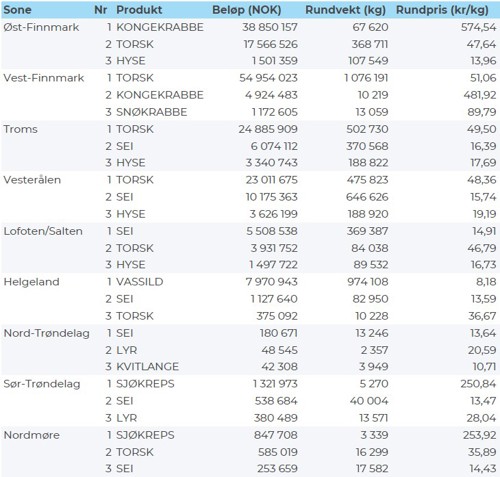
Task: Click the Rundpris (kr/kg) column header
Action: (x=442, y=10)
